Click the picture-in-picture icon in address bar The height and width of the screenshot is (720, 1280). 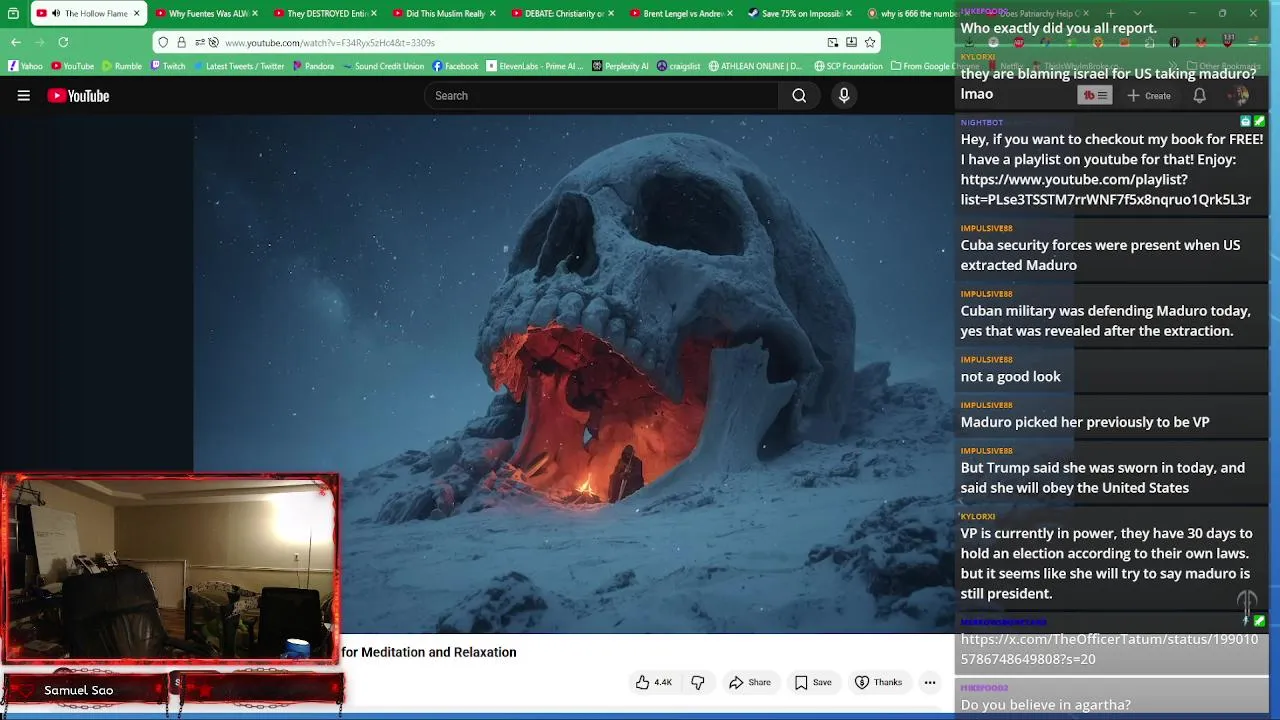(833, 42)
